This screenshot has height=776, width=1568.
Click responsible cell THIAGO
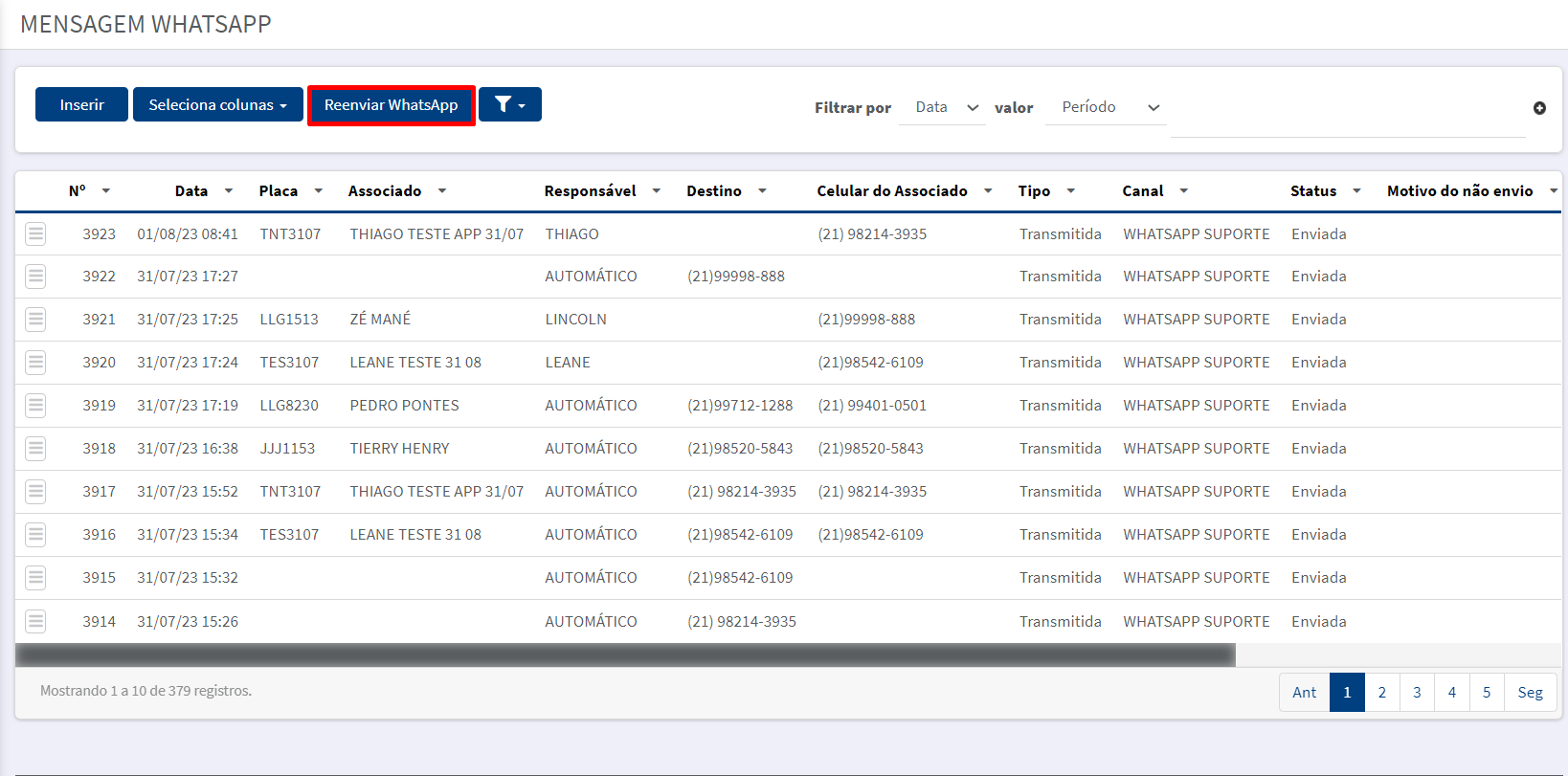[571, 234]
